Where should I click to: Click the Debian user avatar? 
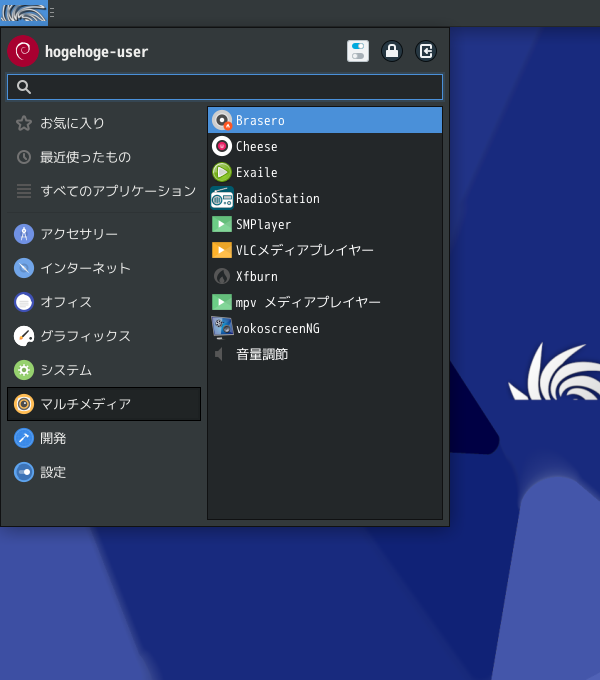click(23, 51)
